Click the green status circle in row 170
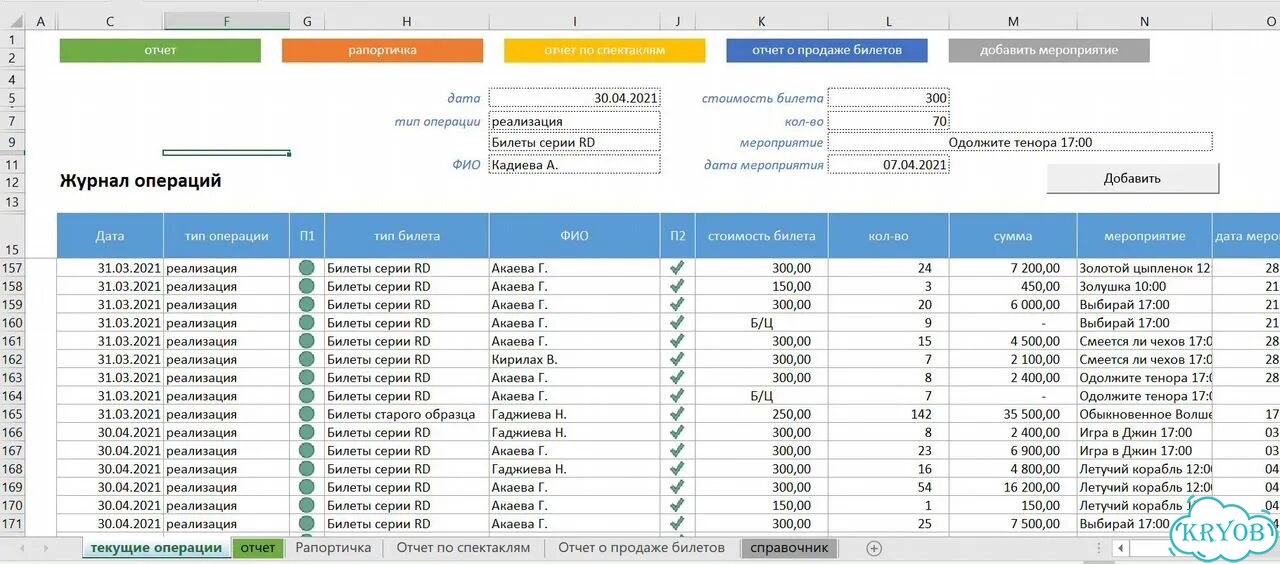 307,505
